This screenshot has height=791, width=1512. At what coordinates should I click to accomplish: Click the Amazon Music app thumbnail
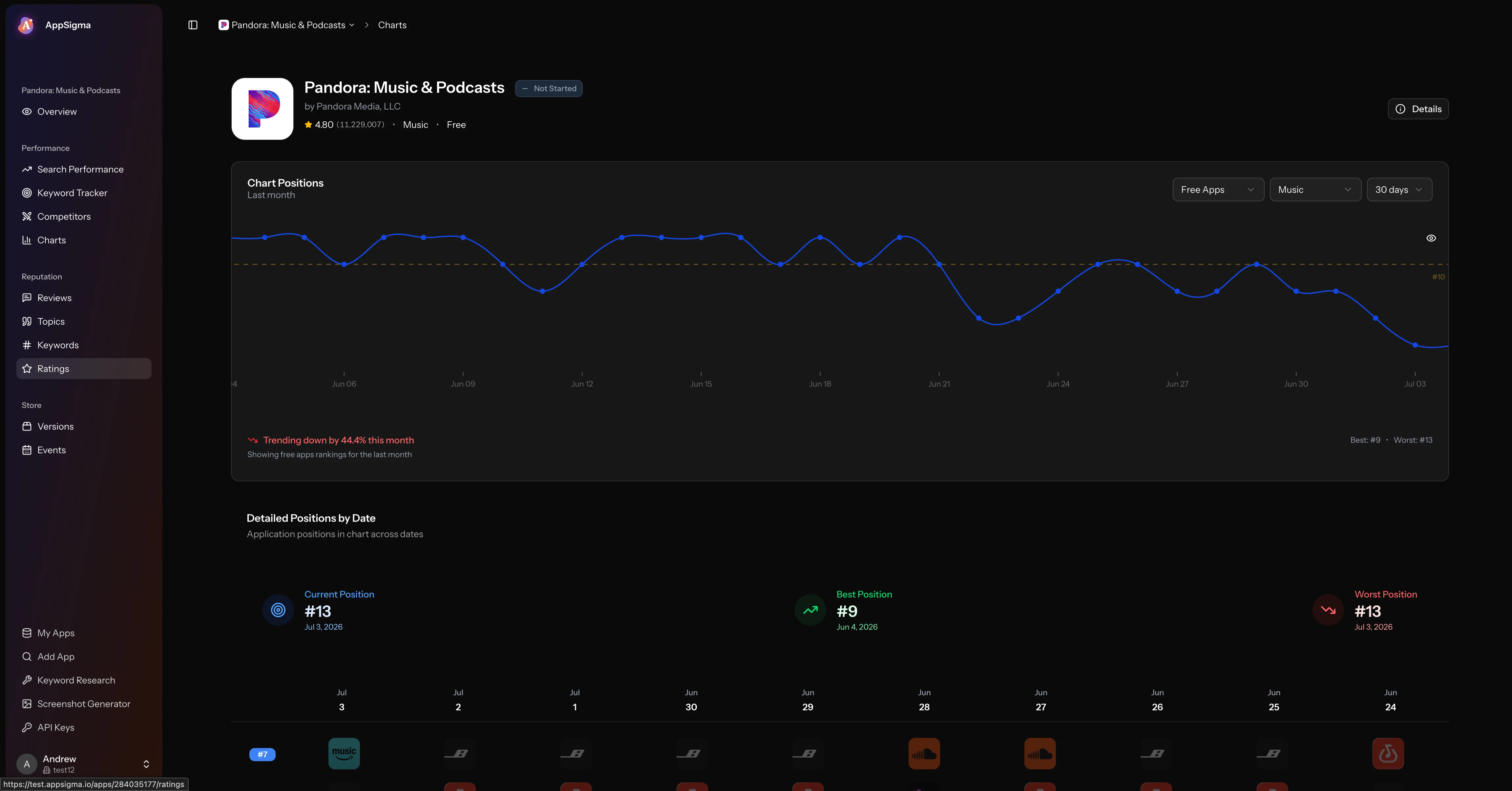(344, 753)
